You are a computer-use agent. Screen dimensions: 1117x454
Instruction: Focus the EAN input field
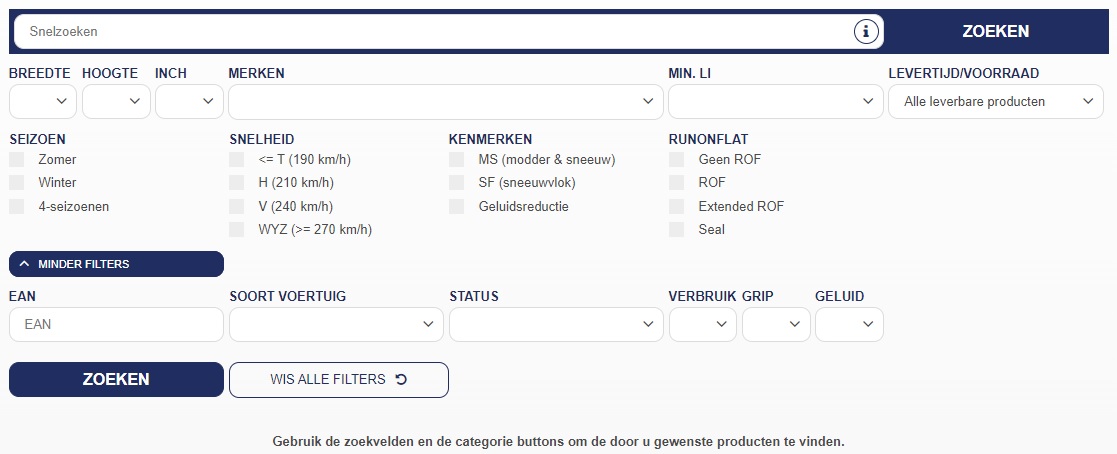116,324
